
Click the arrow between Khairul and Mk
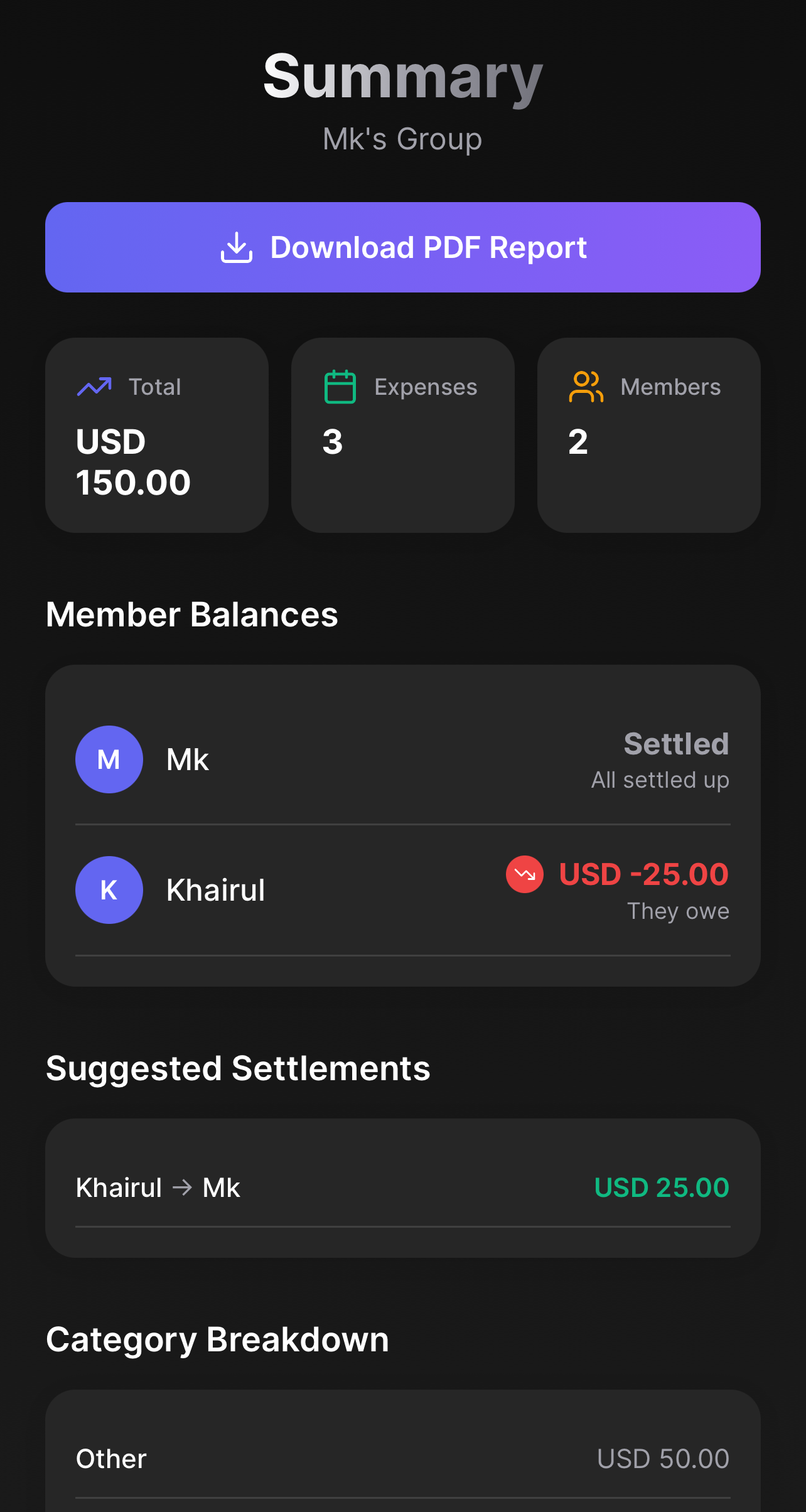pyautogui.click(x=182, y=1188)
